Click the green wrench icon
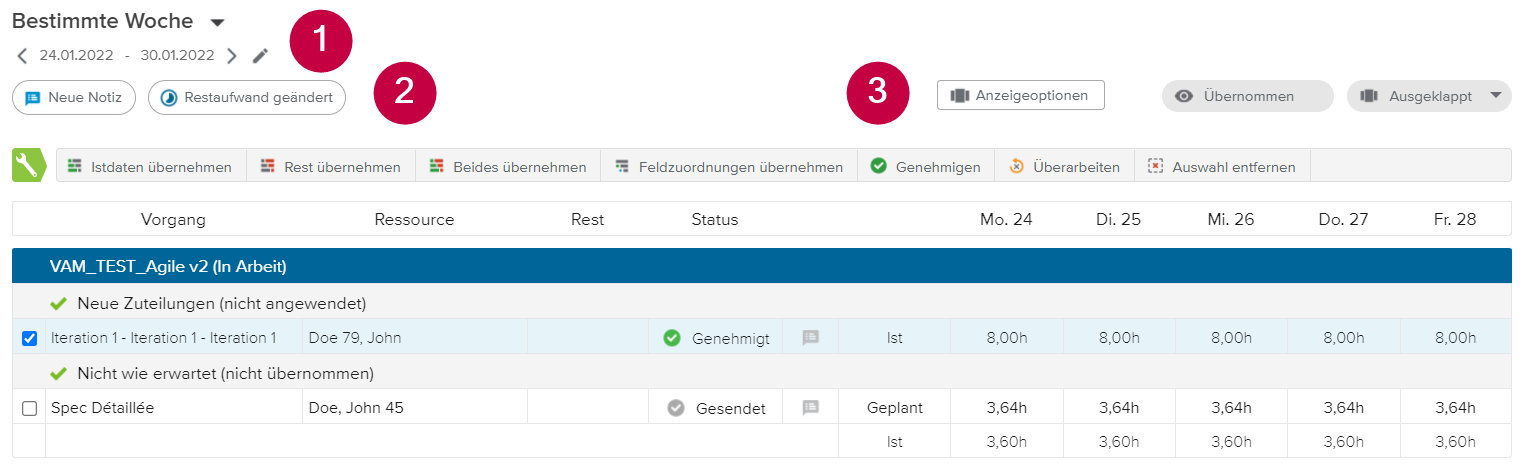This screenshot has width=1522, height=475. coord(28,166)
